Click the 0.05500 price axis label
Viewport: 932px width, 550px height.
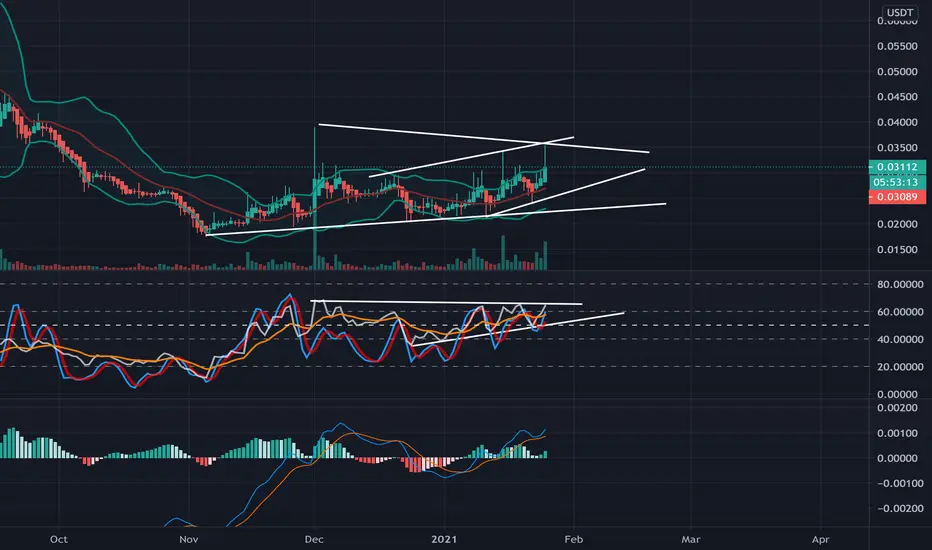[897, 46]
